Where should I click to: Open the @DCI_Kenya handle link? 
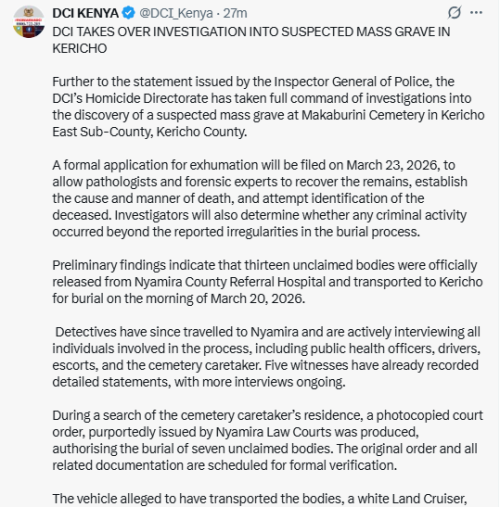tap(176, 13)
